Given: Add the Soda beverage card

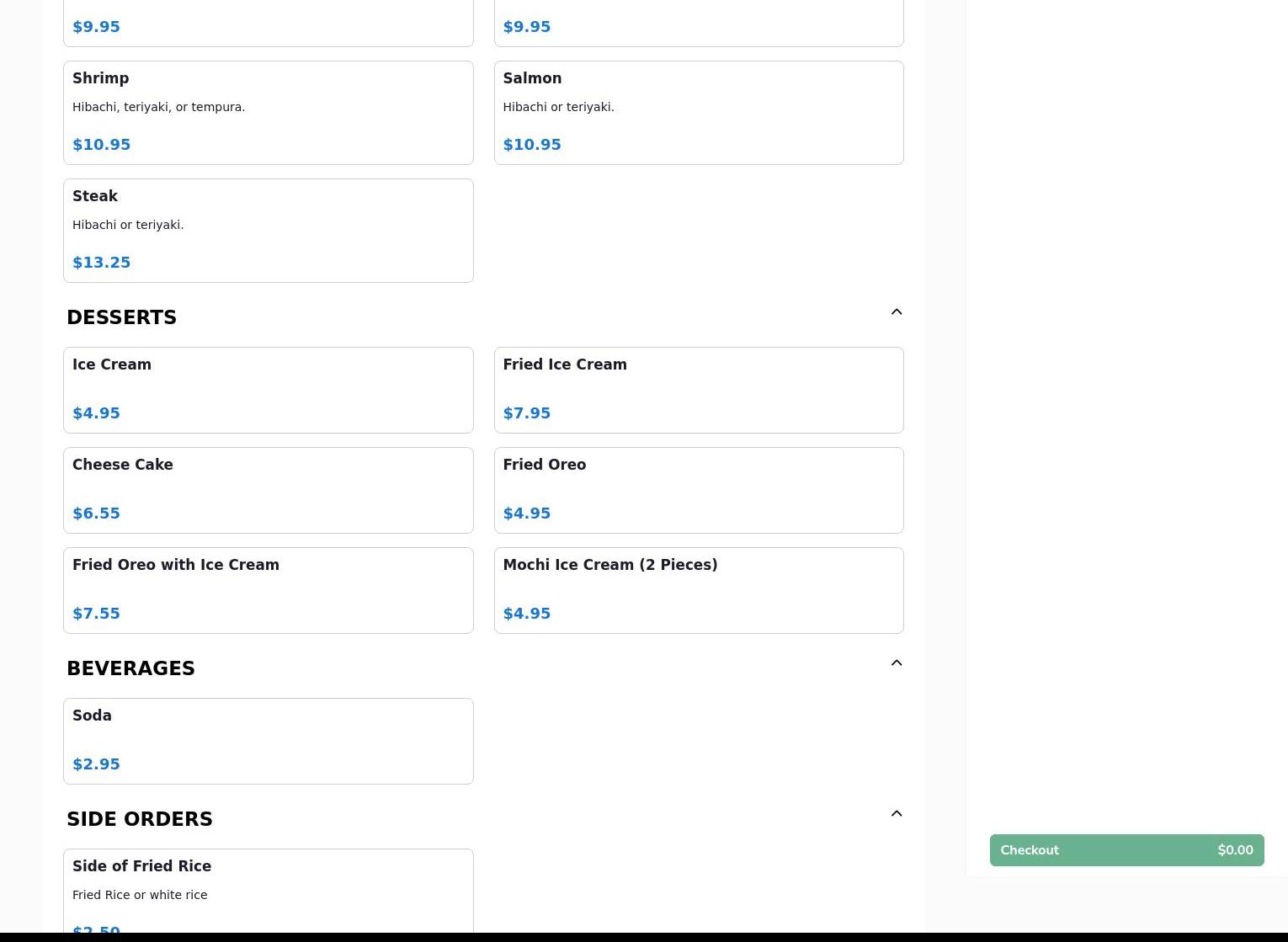Looking at the screenshot, I should point(269,741).
